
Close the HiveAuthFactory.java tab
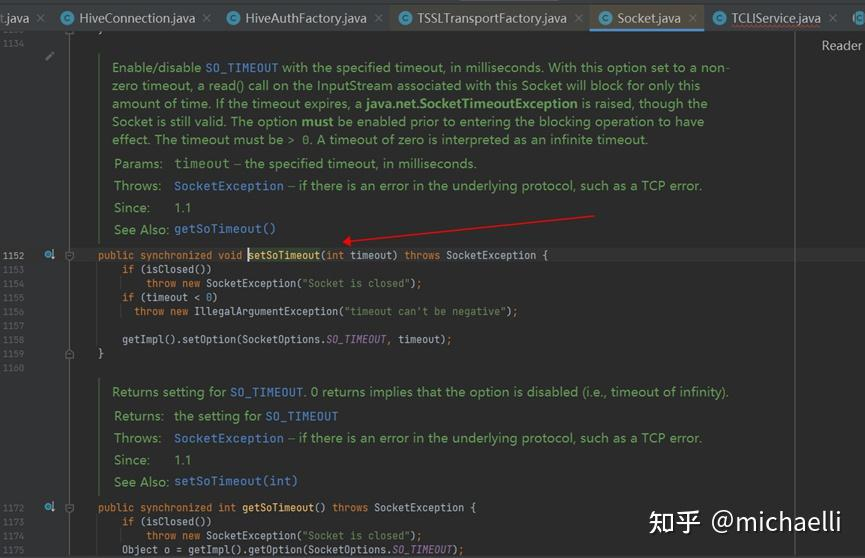[x=379, y=18]
